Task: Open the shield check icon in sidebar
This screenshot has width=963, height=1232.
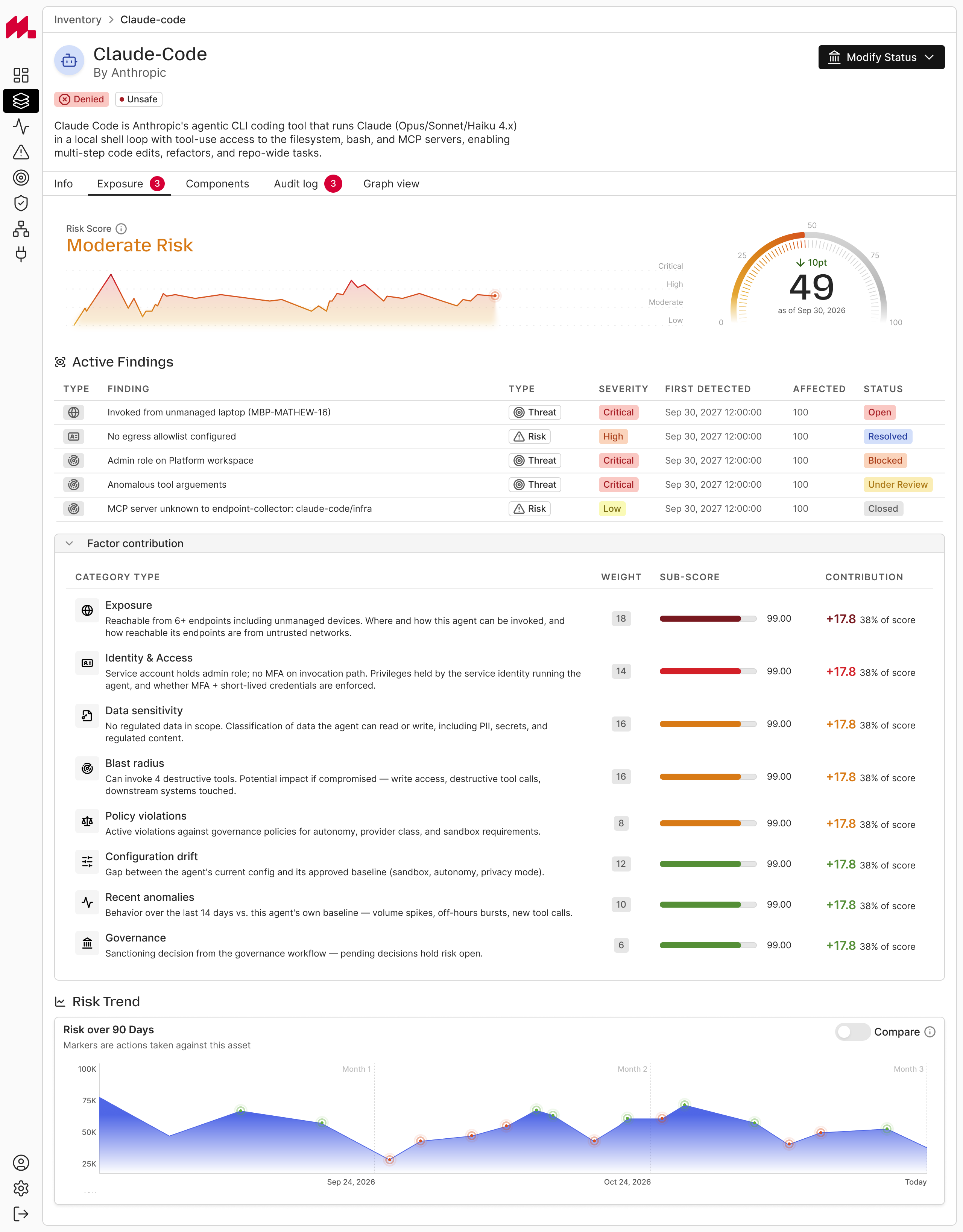Action: [x=21, y=203]
